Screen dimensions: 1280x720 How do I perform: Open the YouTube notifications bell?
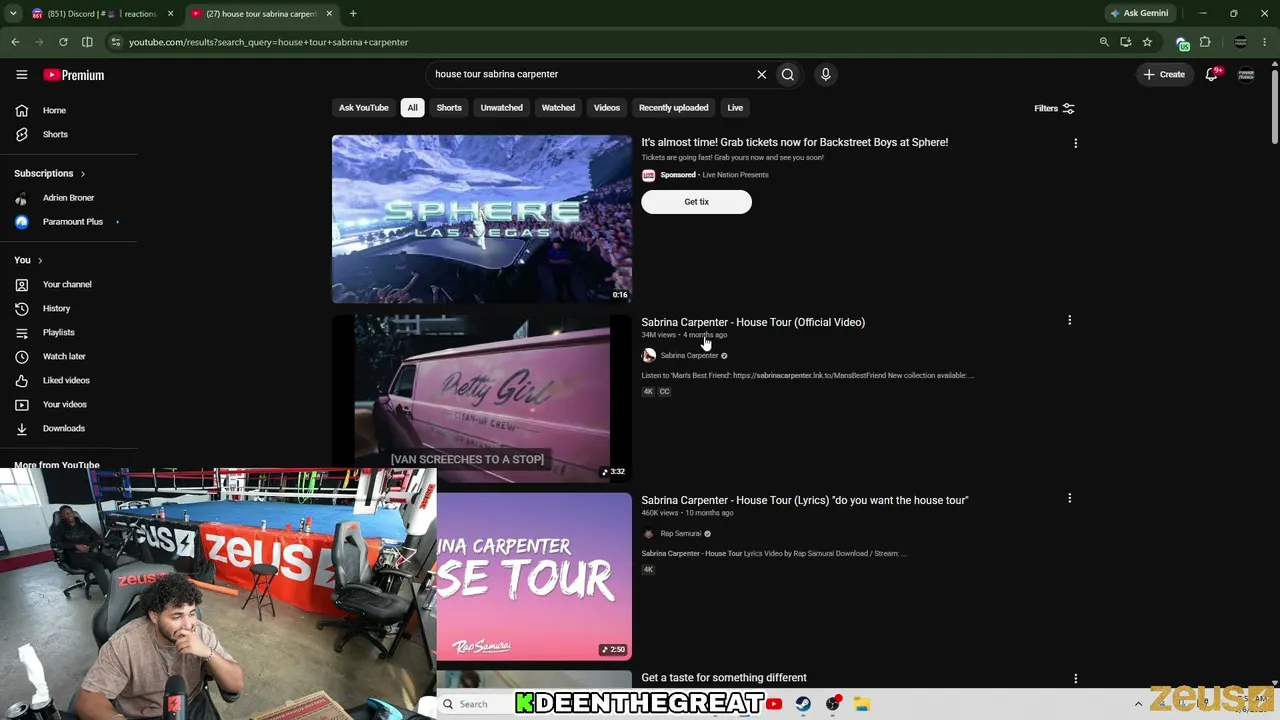(1212, 74)
